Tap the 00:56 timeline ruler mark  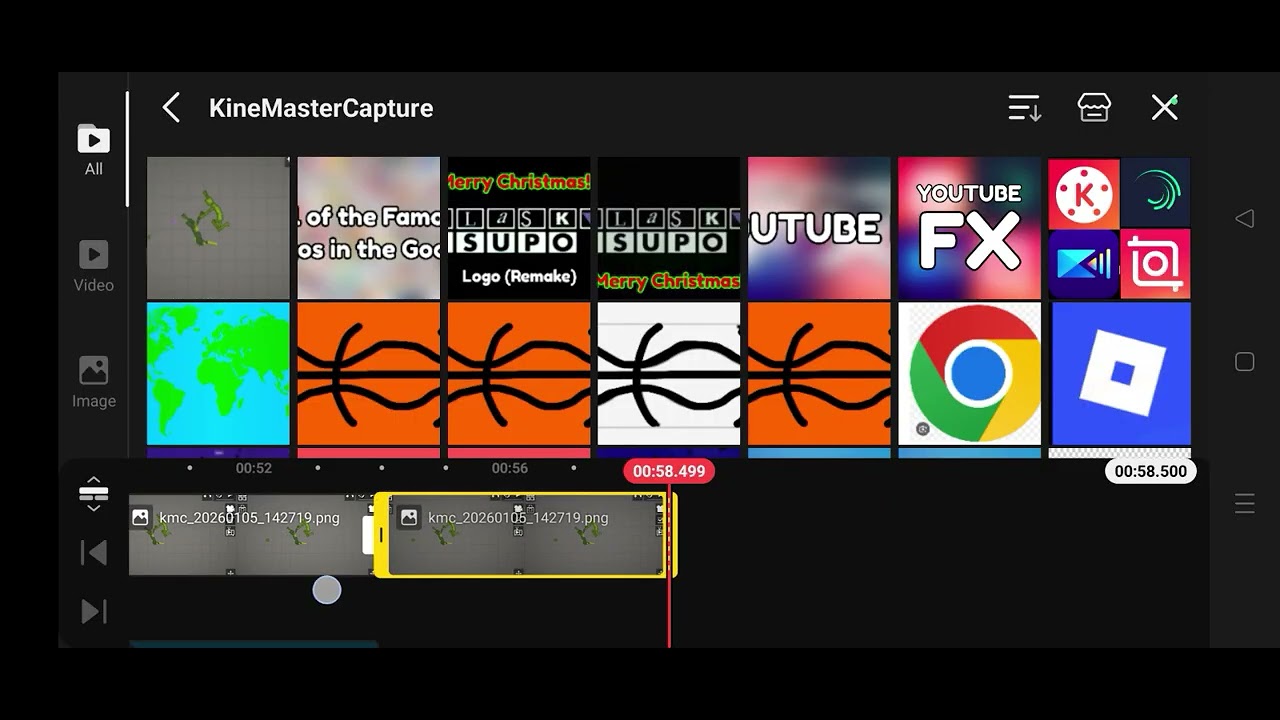(x=509, y=468)
